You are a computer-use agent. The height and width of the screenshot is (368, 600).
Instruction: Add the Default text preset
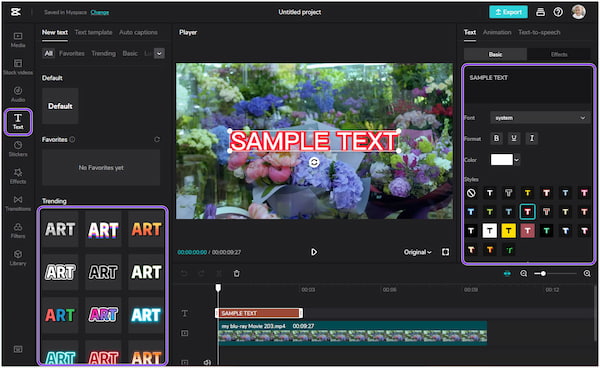click(60, 106)
